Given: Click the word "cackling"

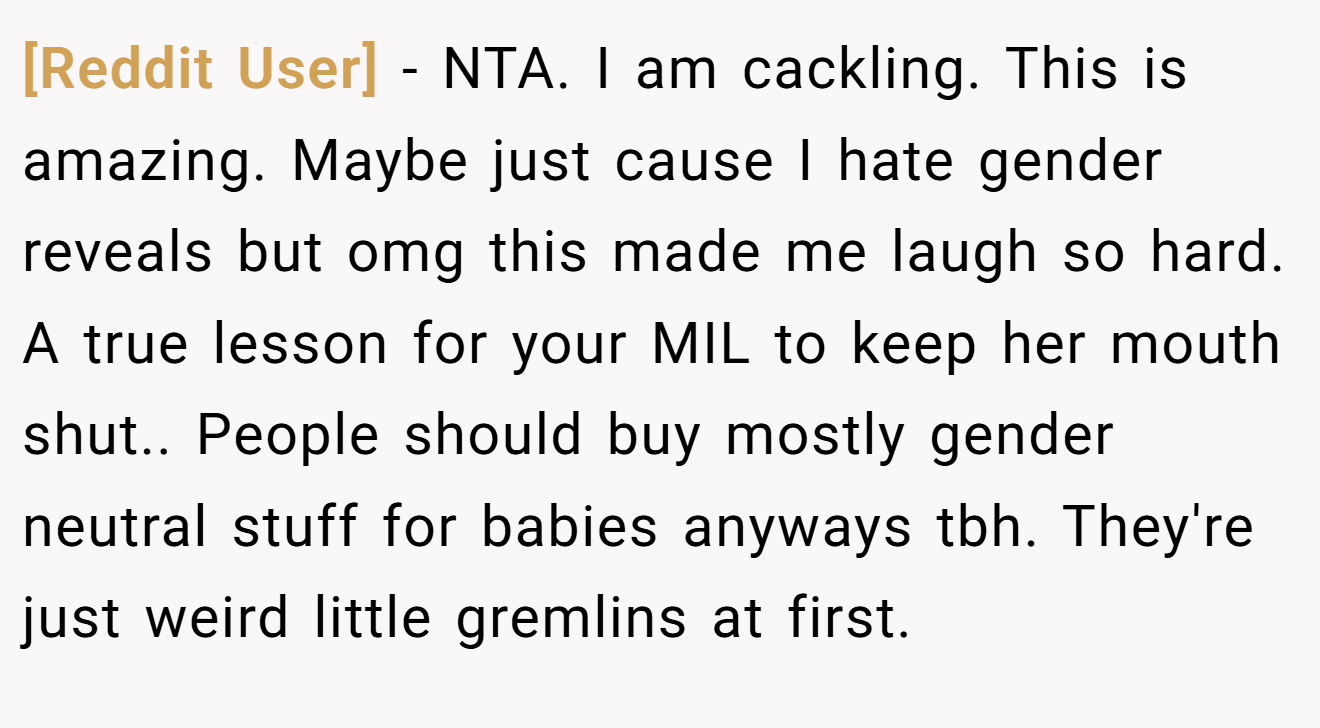Looking at the screenshot, I should coord(861,70).
